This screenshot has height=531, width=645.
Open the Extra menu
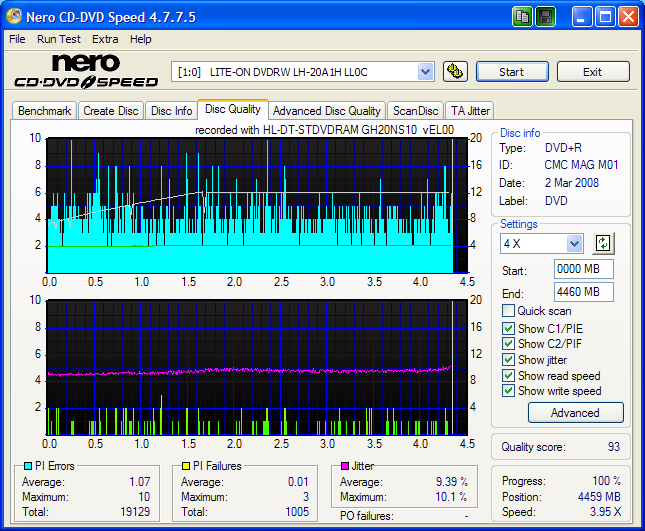coord(105,39)
